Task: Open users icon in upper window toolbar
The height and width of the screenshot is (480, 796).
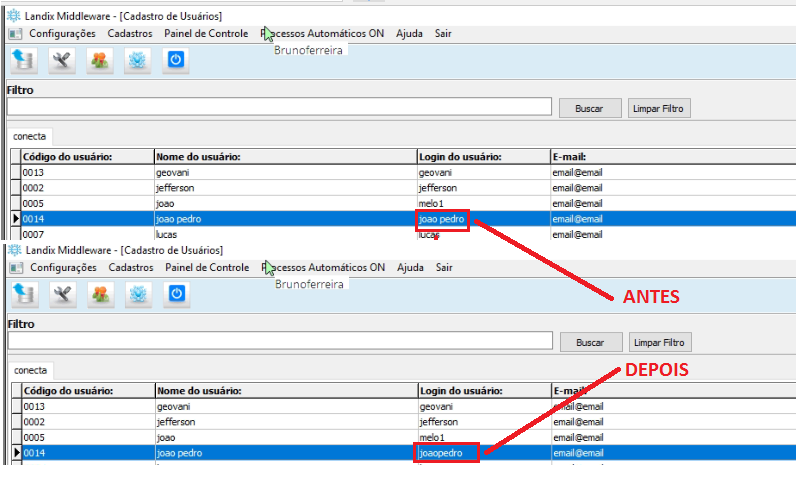Action: click(100, 60)
